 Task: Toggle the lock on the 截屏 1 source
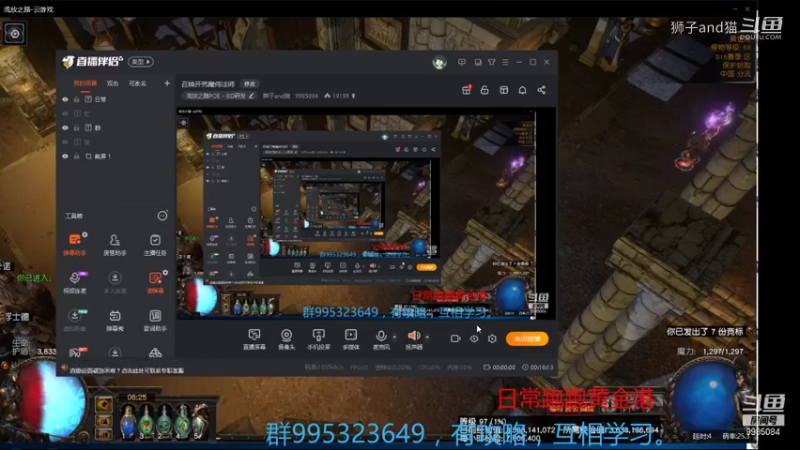pyautogui.click(x=77, y=157)
